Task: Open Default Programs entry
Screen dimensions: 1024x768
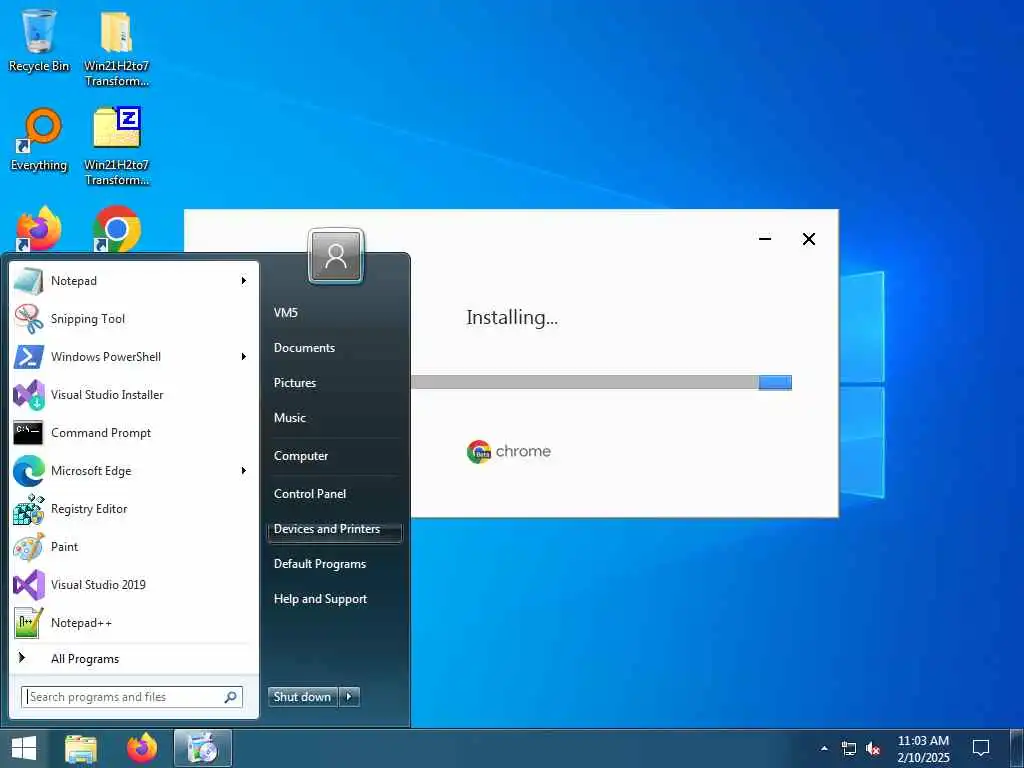Action: 319,564
